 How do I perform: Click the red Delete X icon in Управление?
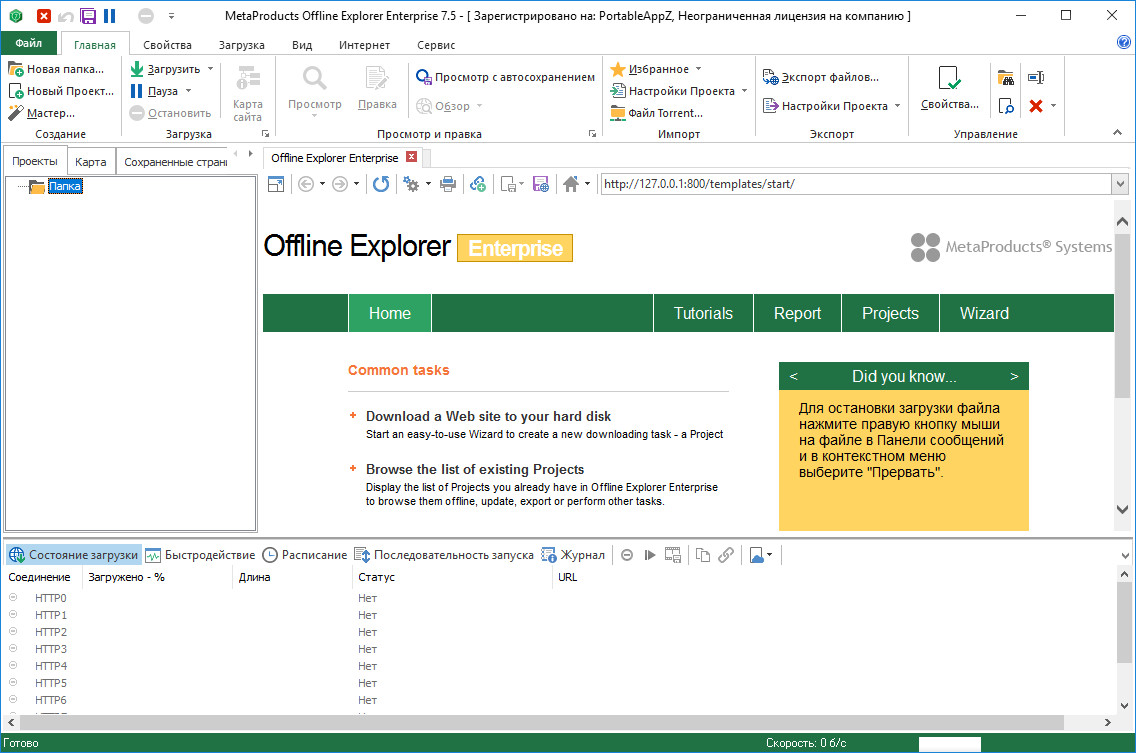[1036, 105]
